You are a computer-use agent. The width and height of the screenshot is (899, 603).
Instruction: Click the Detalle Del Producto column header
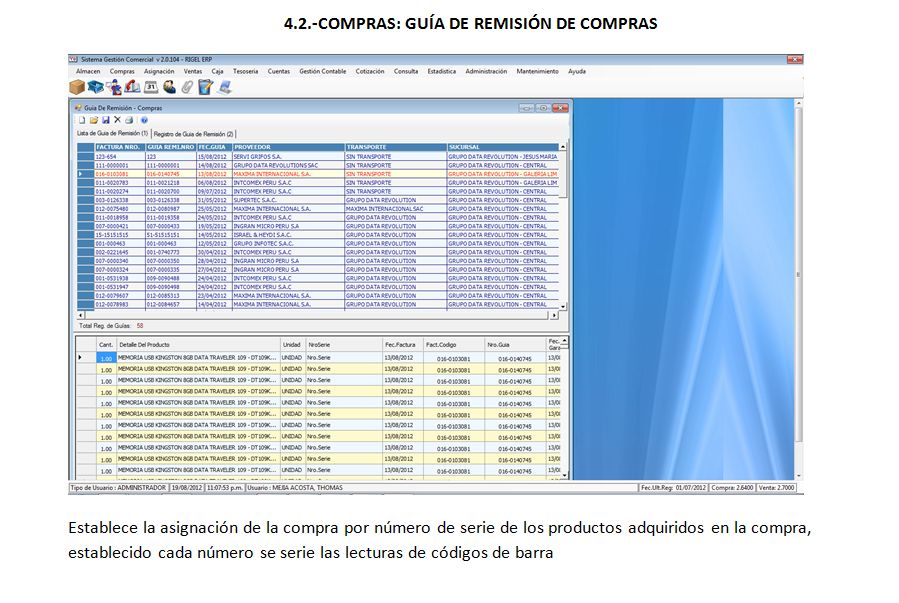198,345
